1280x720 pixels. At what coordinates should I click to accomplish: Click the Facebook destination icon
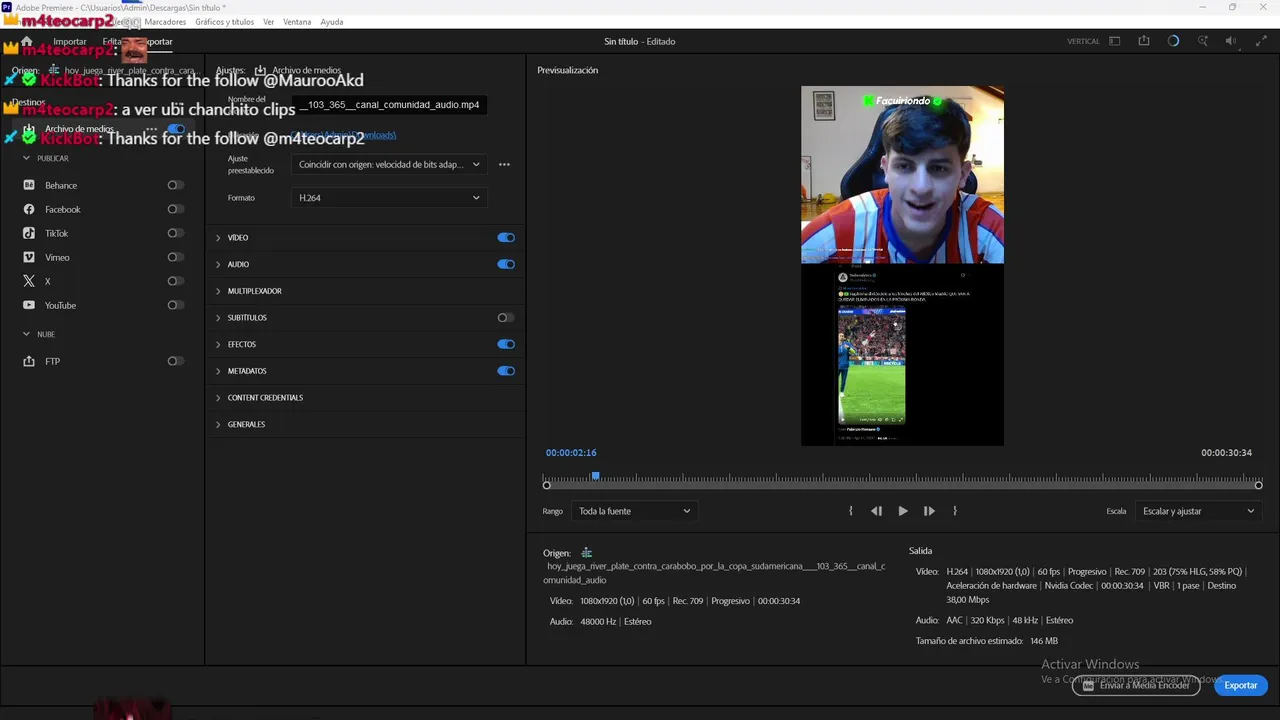coord(29,209)
